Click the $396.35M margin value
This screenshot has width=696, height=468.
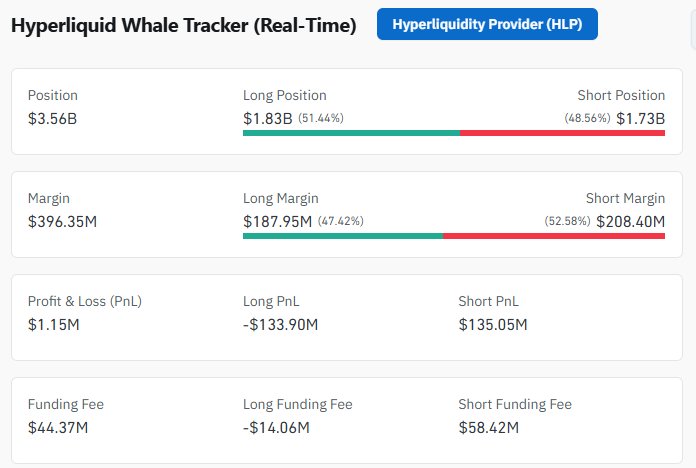[62, 221]
